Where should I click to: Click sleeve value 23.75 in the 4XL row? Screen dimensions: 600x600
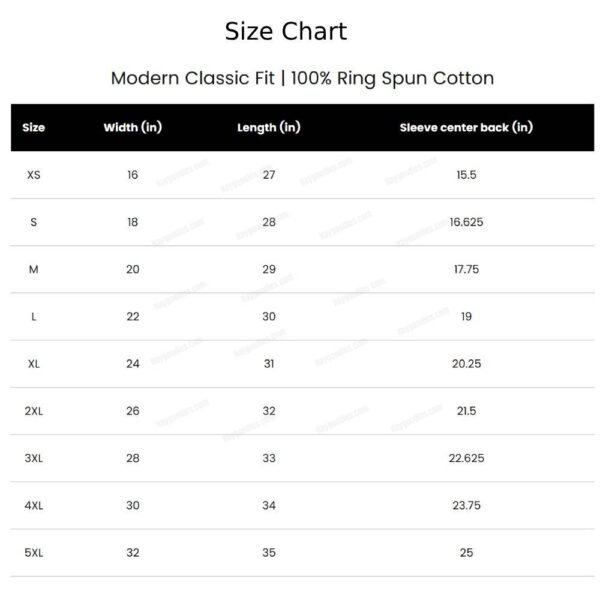point(466,506)
